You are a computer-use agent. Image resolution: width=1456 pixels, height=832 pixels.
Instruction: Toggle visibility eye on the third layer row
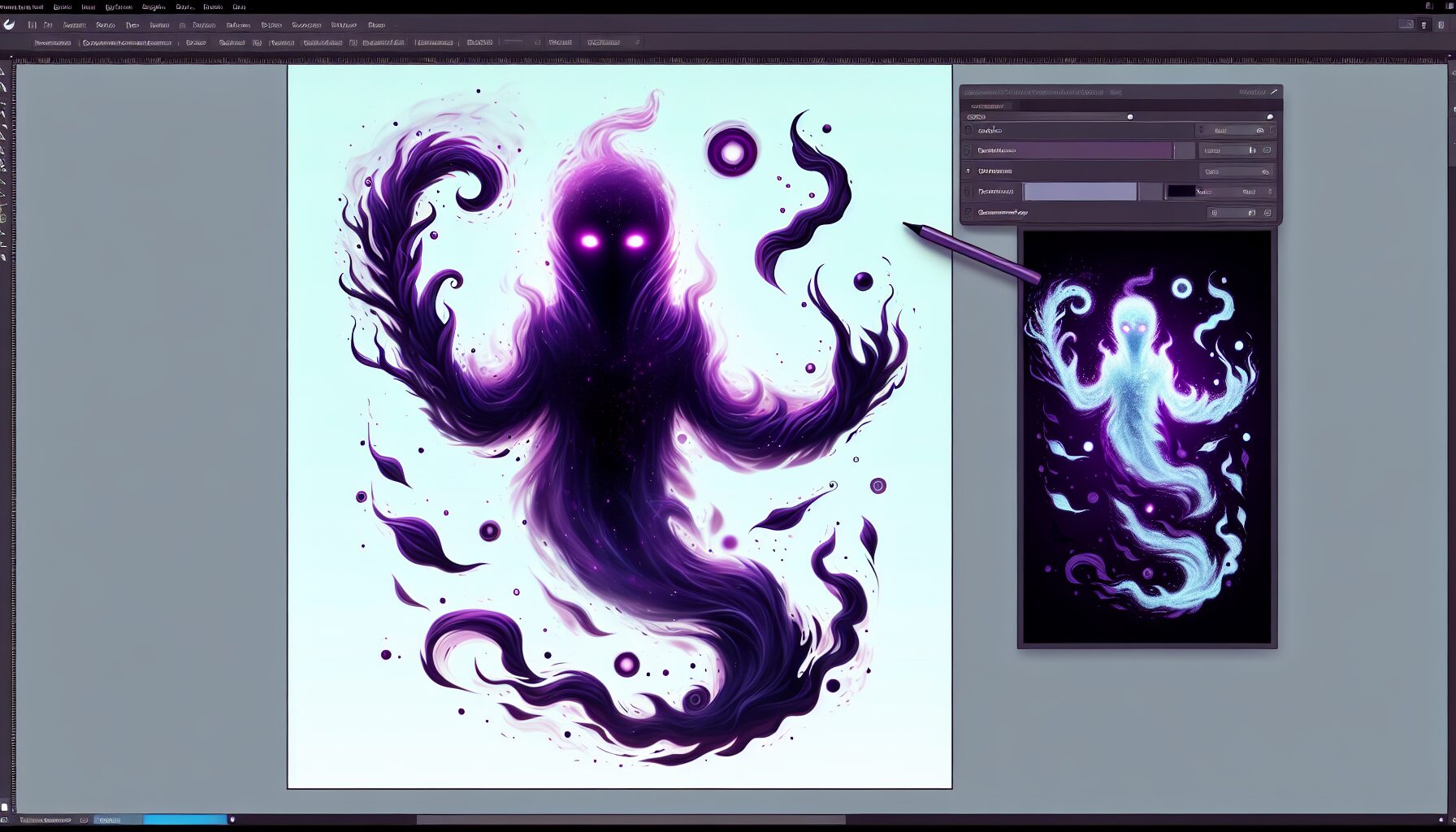1265,171
